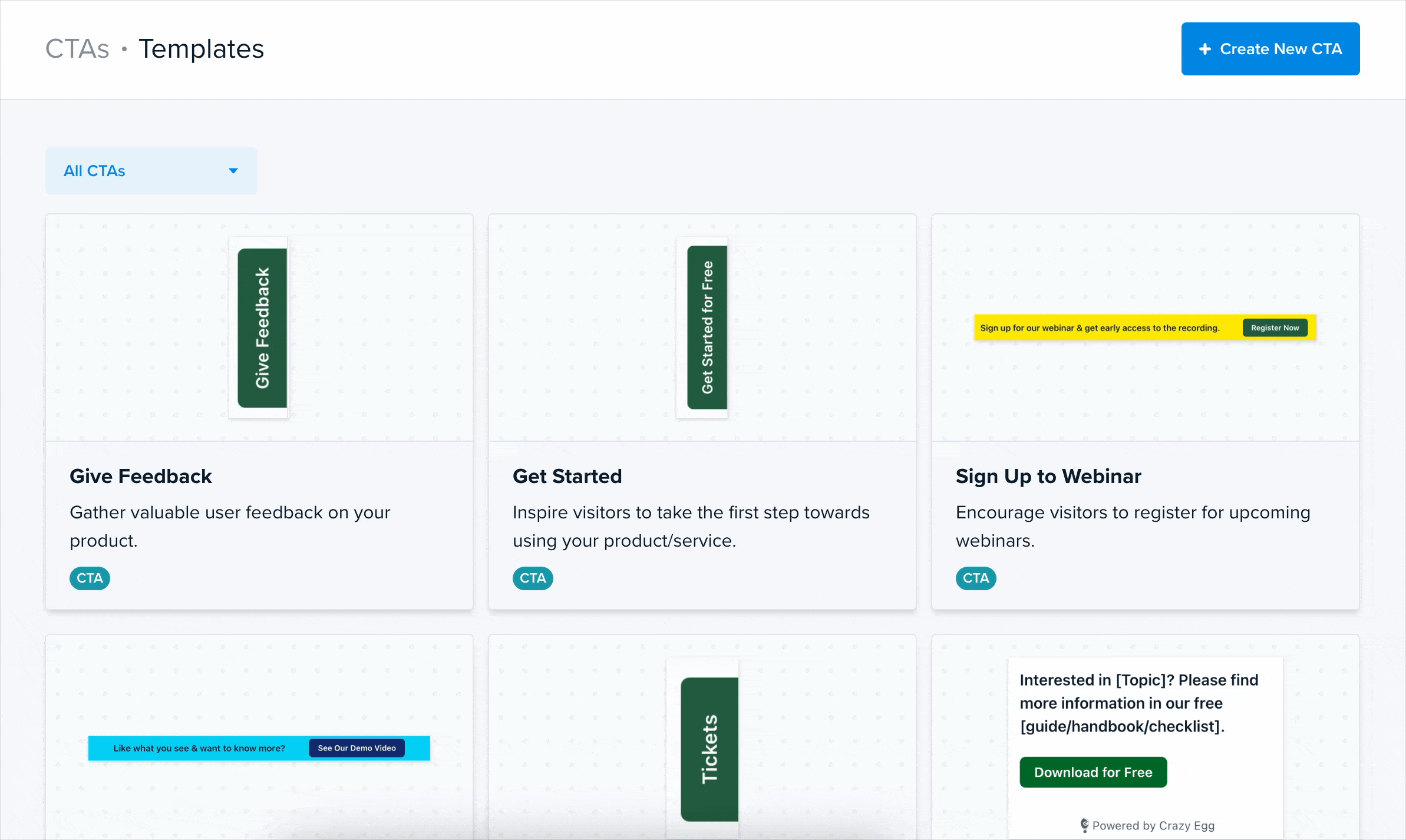
Task: Go to the CTAs breadcrumb link
Action: tap(77, 49)
